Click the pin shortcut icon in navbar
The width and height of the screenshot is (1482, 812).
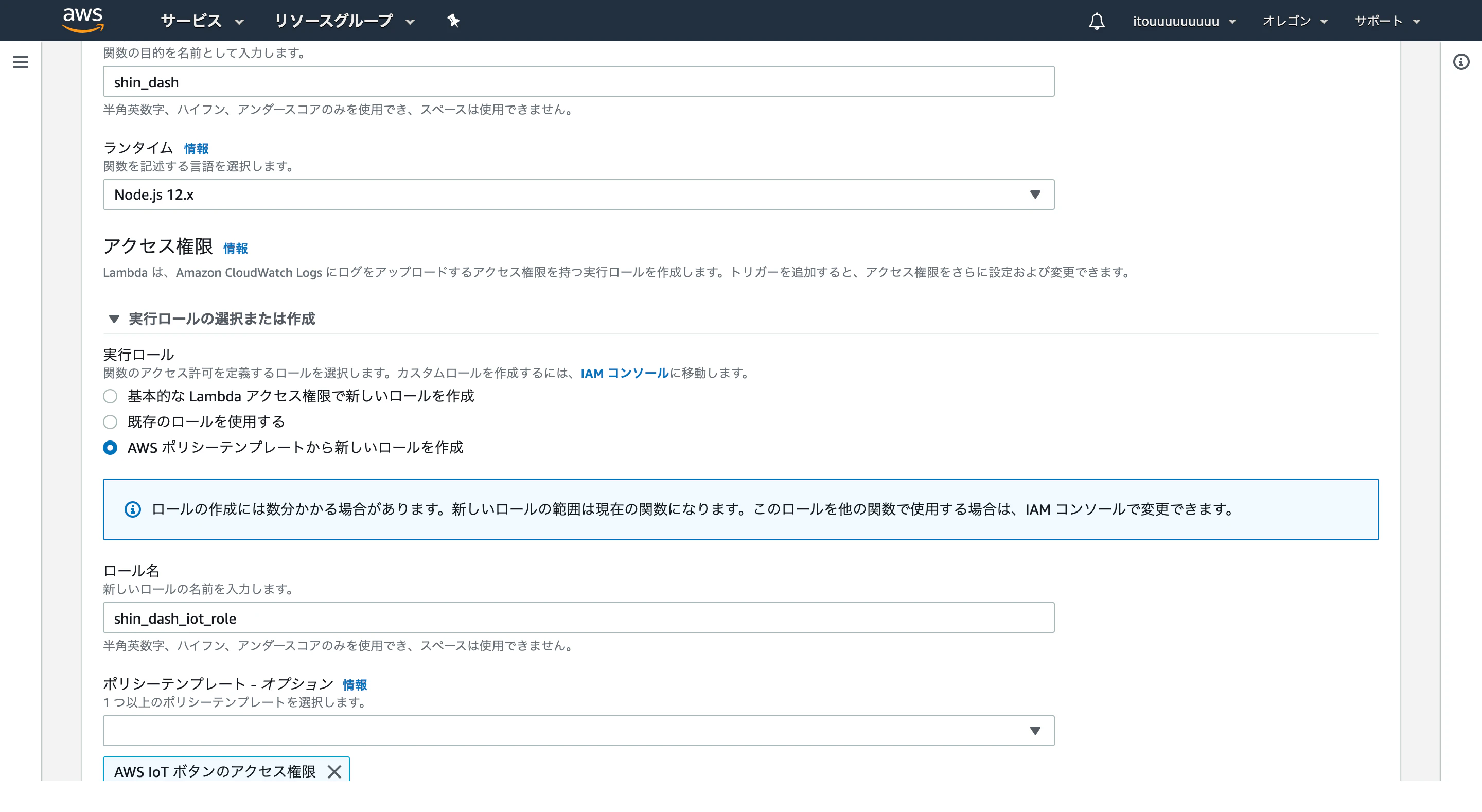tap(453, 21)
